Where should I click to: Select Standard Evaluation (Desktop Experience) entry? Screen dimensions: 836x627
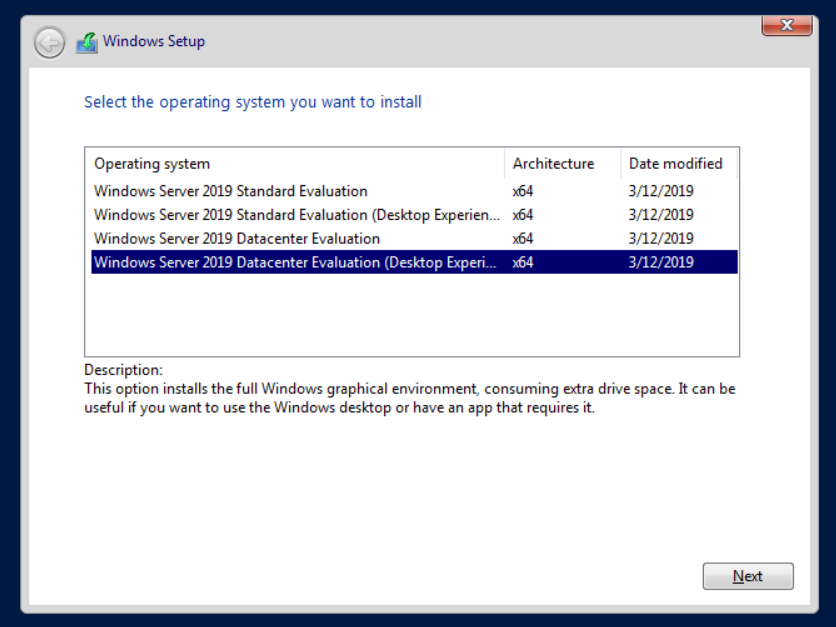click(x=295, y=215)
